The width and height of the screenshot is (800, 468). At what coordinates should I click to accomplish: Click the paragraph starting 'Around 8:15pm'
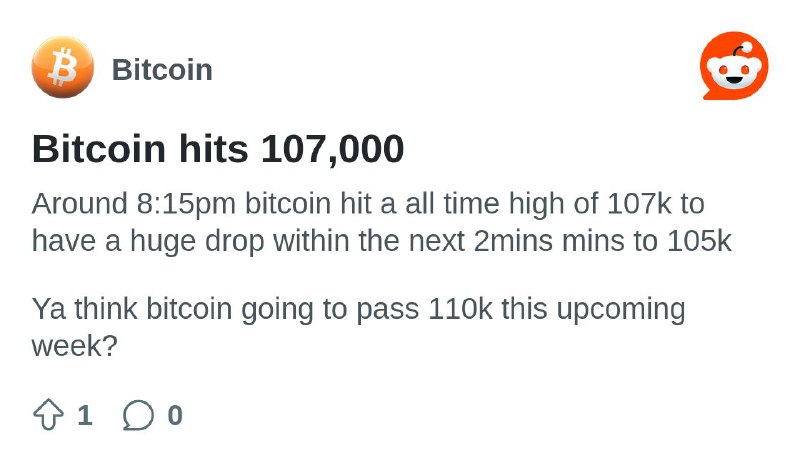(382, 222)
